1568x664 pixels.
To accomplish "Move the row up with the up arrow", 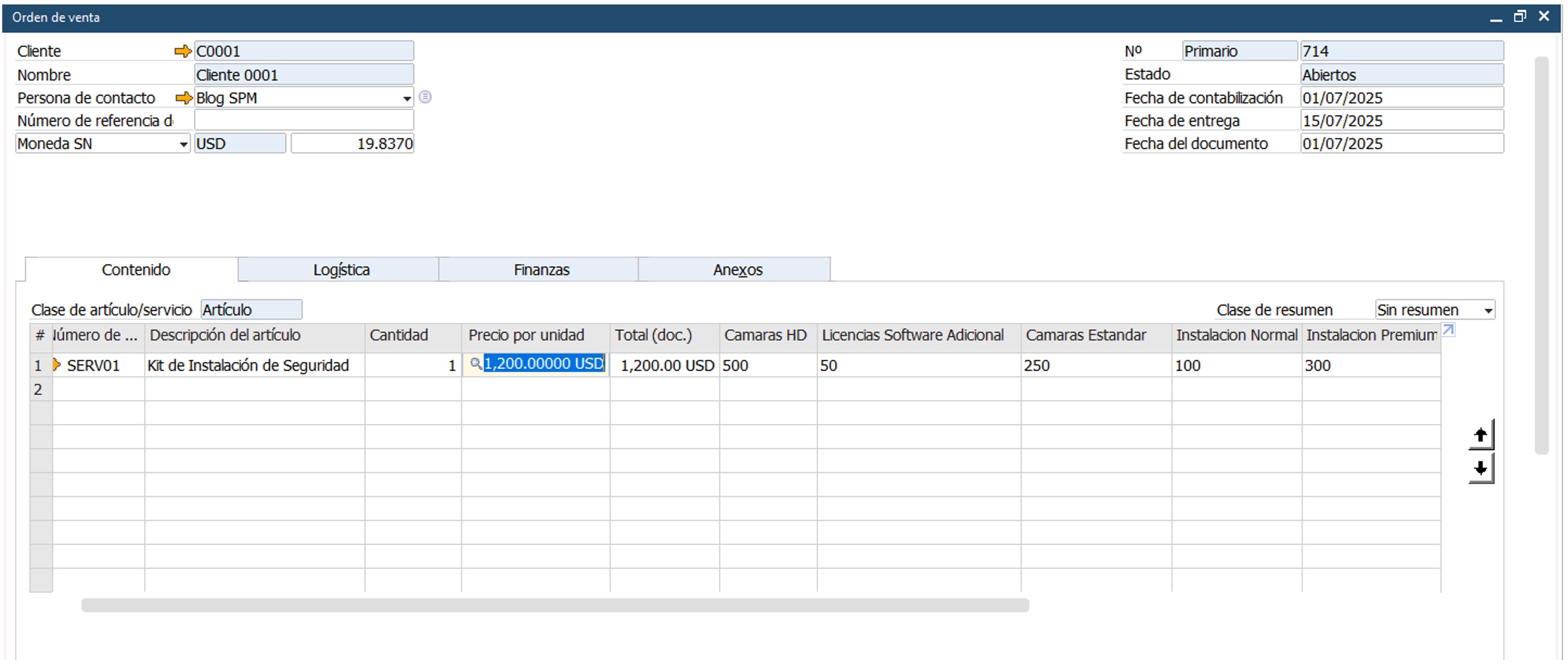I will pos(1481,435).
